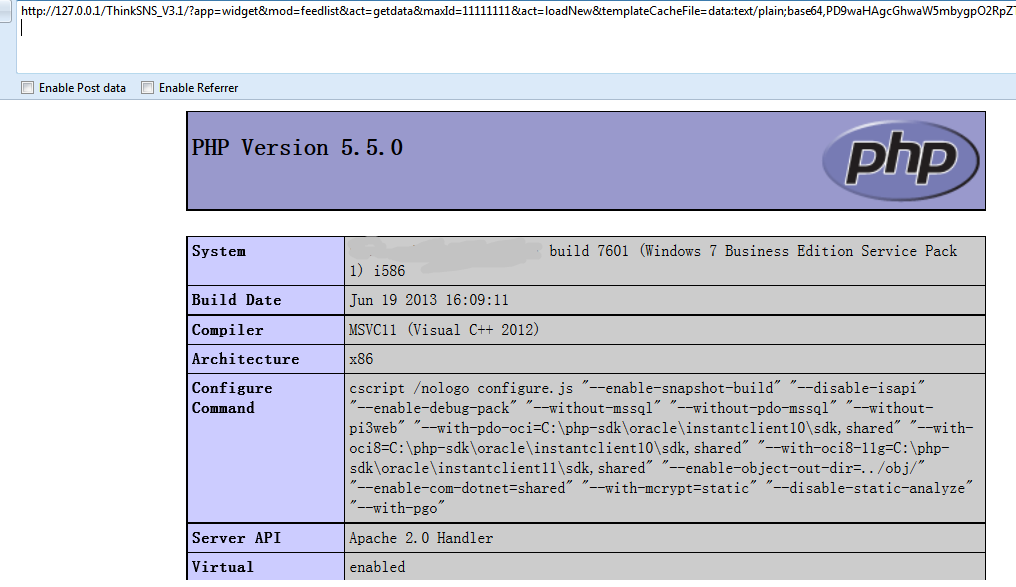Click the PHP logo in the header banner

click(x=901, y=160)
